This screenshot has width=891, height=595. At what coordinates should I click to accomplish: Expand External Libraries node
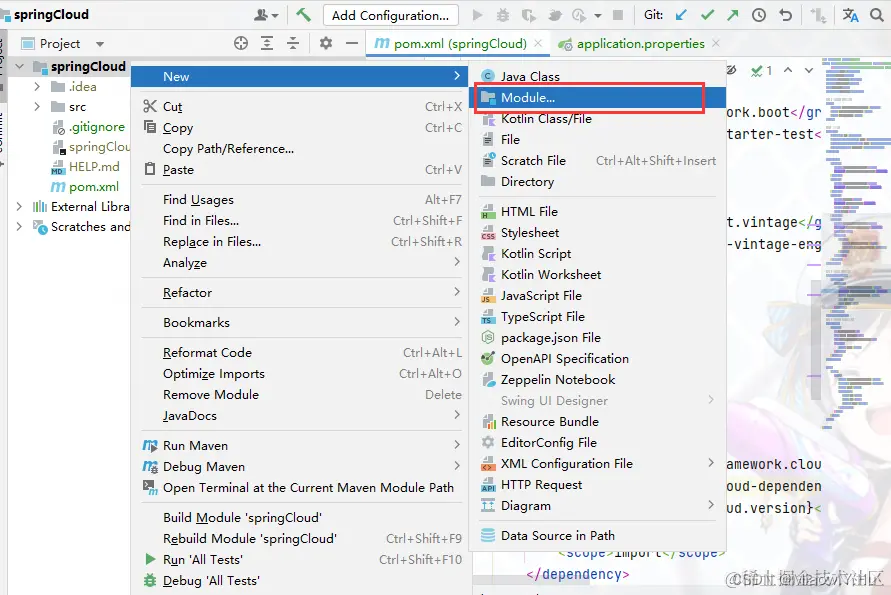pyautogui.click(x=19, y=206)
